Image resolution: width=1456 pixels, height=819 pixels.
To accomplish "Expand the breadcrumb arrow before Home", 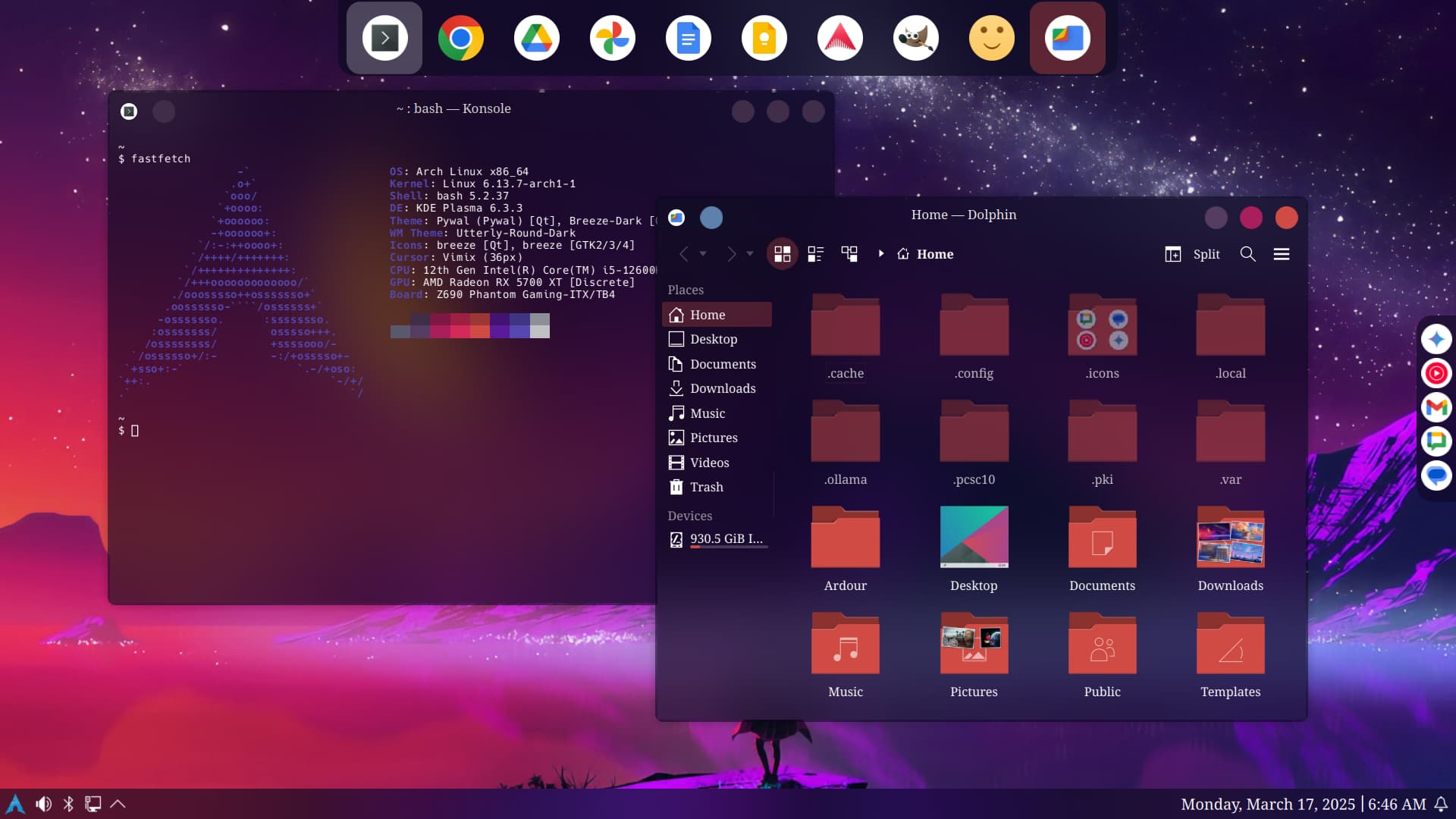I will (880, 254).
